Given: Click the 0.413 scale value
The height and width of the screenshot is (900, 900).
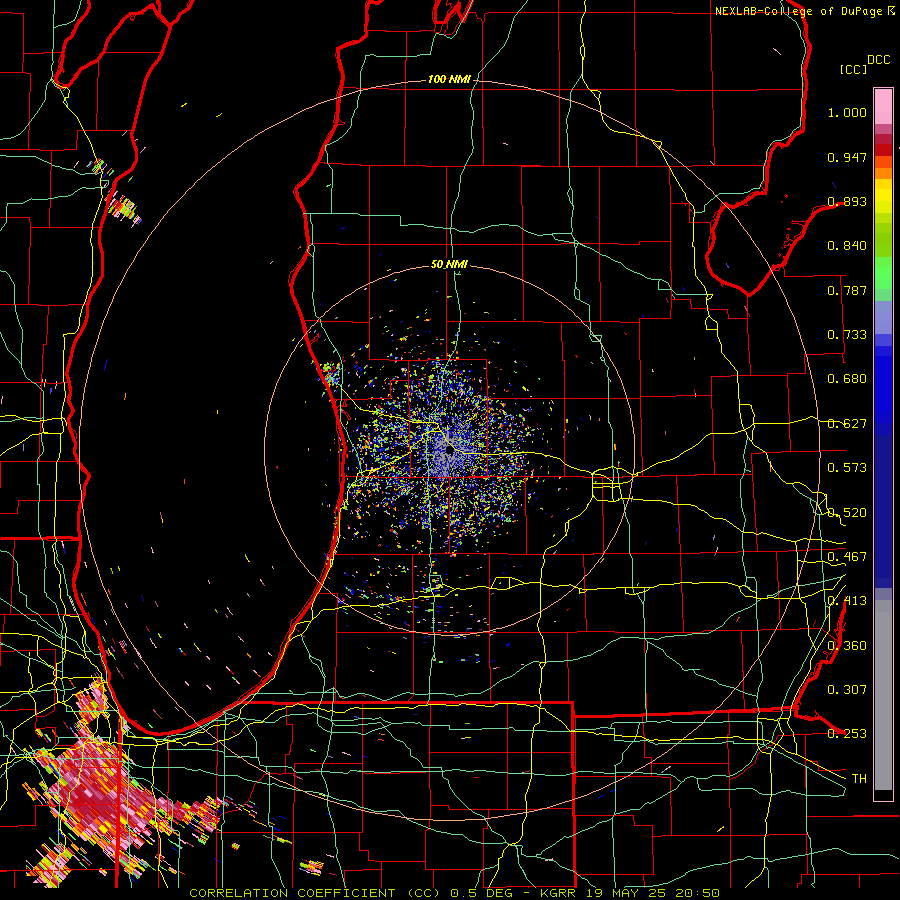Looking at the screenshot, I should tap(847, 601).
